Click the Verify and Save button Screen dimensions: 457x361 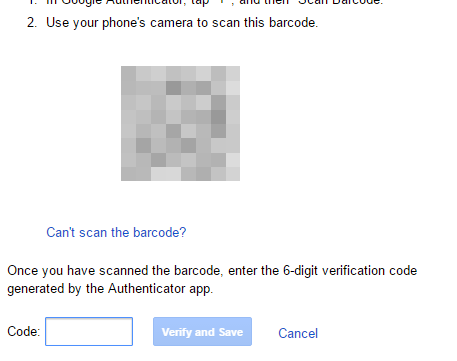point(202,331)
